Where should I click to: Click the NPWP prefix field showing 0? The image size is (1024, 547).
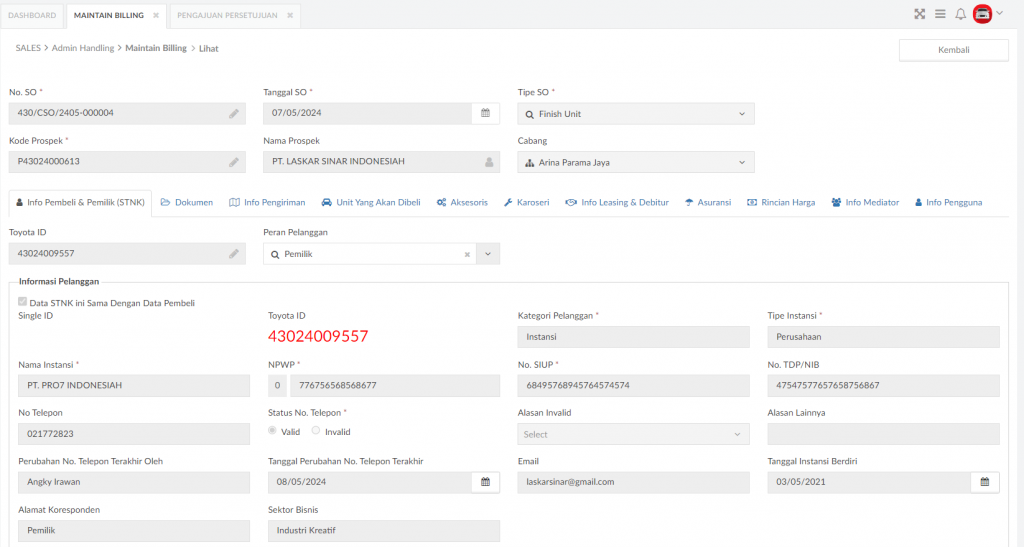click(277, 386)
